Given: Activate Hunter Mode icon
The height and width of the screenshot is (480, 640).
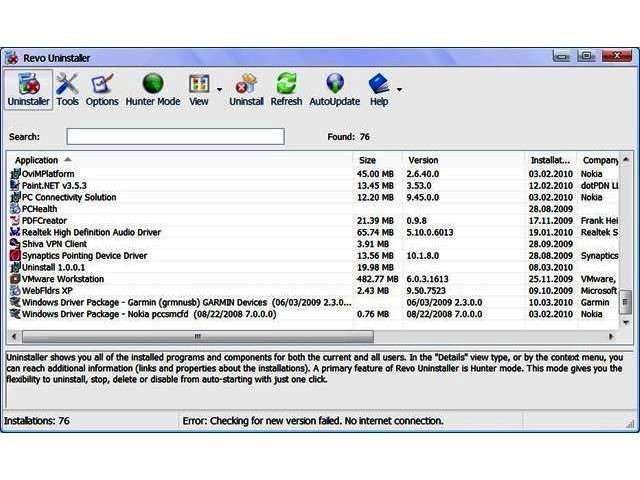Looking at the screenshot, I should [152, 88].
